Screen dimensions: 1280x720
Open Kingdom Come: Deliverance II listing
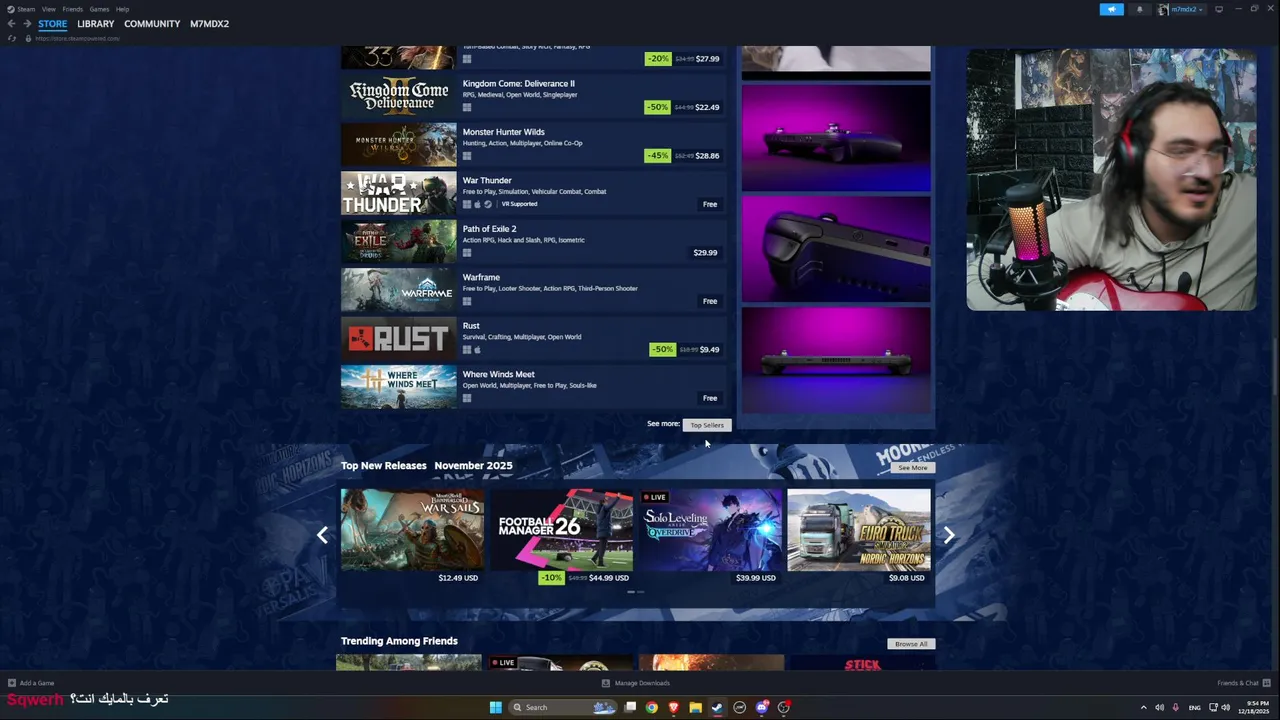tap(533, 96)
